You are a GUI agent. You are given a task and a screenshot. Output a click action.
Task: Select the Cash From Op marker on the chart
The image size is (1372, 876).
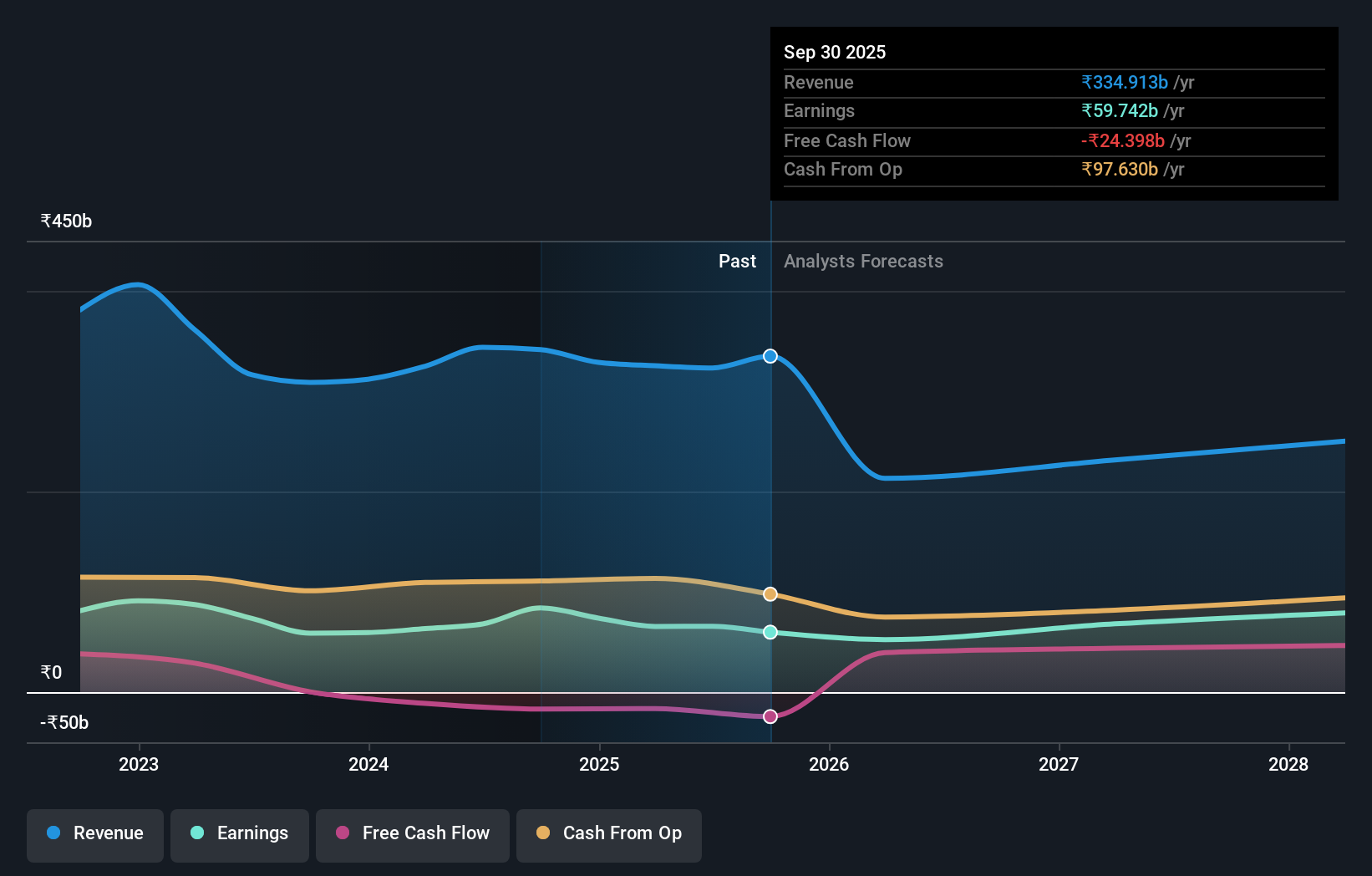pyautogui.click(x=770, y=593)
